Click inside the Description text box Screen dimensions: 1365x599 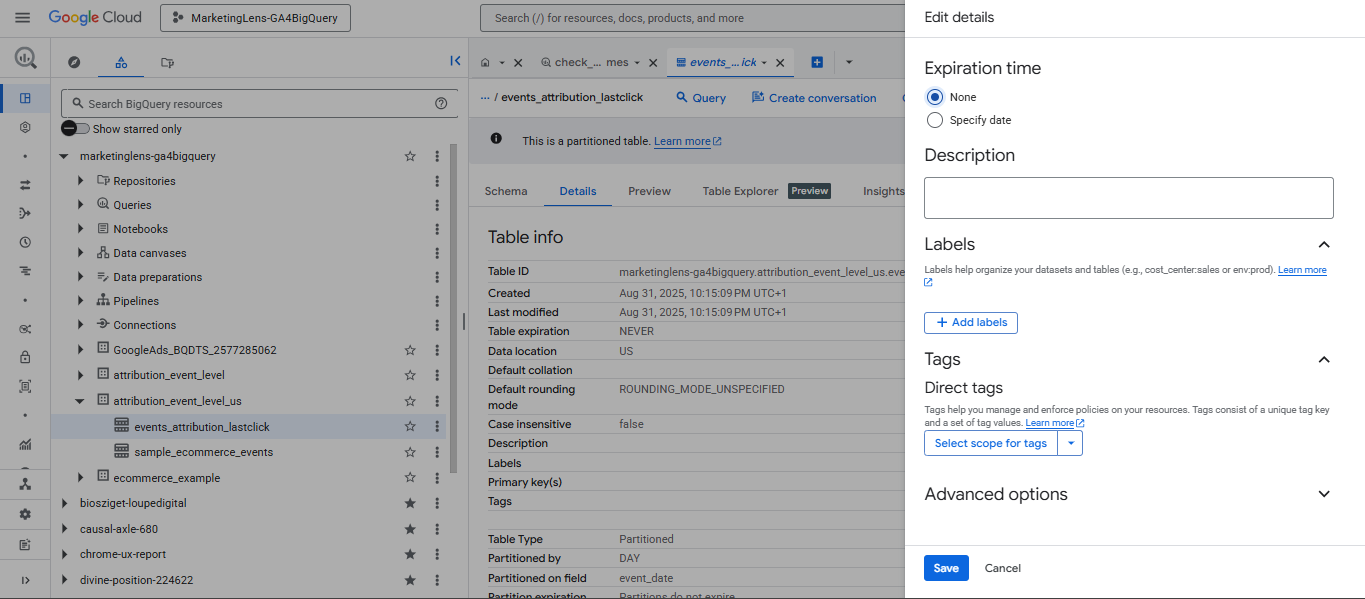coord(1128,197)
